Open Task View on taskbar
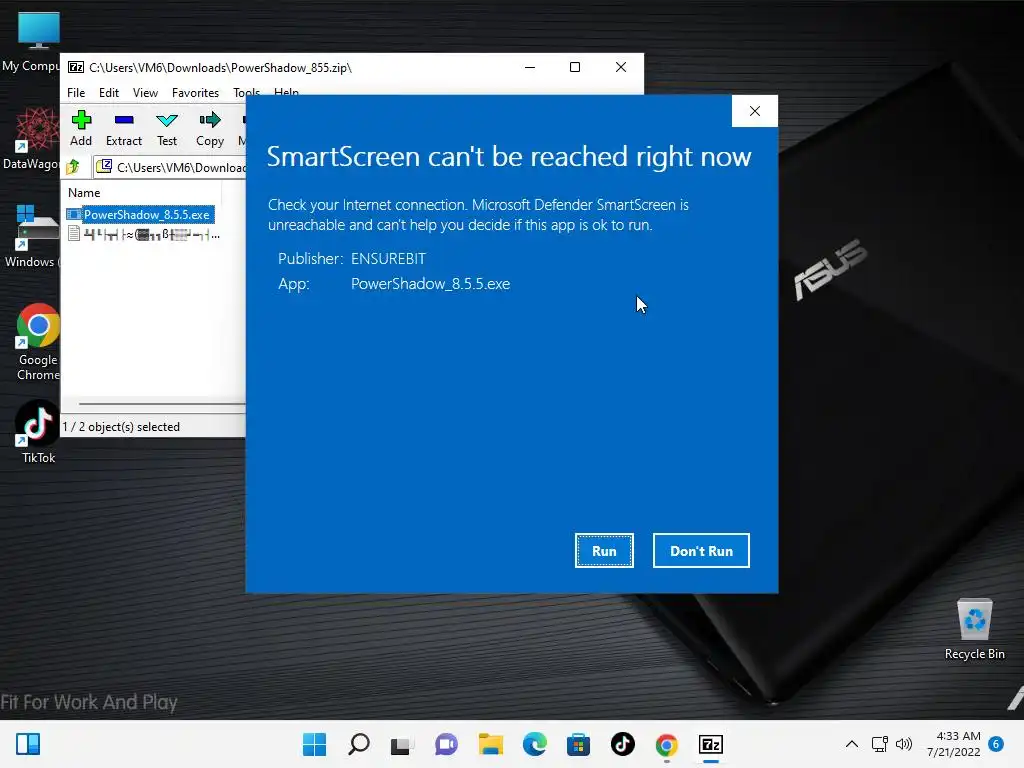The width and height of the screenshot is (1024, 768). coord(402,744)
